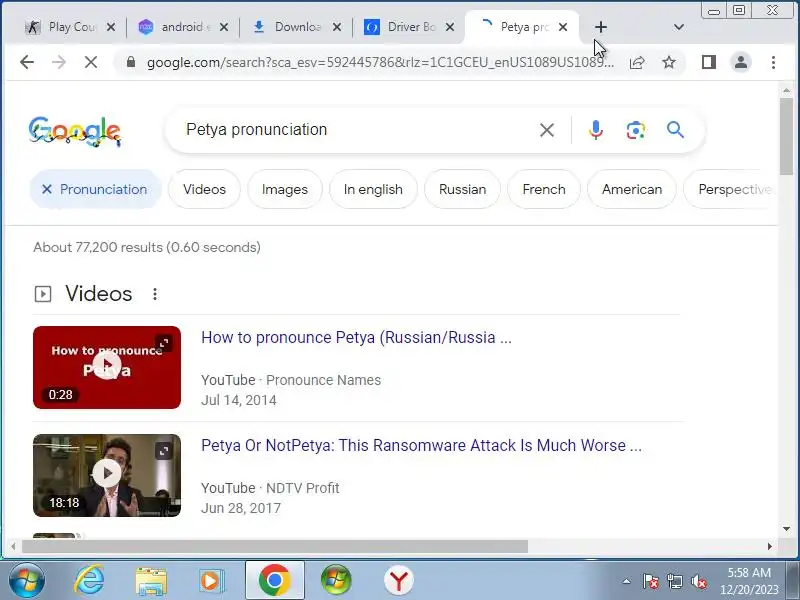This screenshot has width=800, height=600.
Task: Open the network tray icon
Action: [x=674, y=581]
